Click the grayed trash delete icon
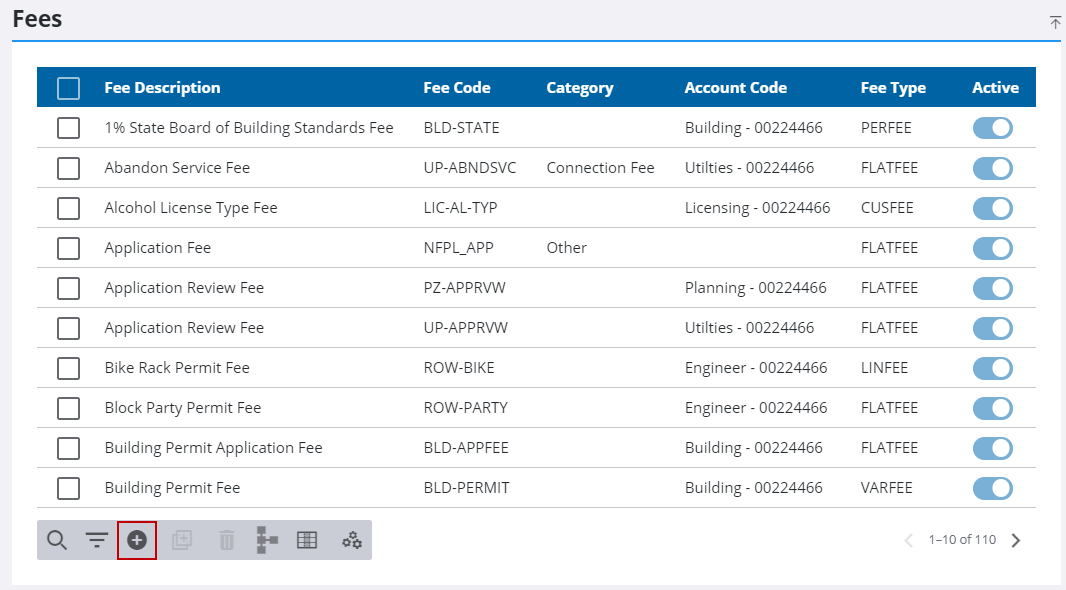 226,540
